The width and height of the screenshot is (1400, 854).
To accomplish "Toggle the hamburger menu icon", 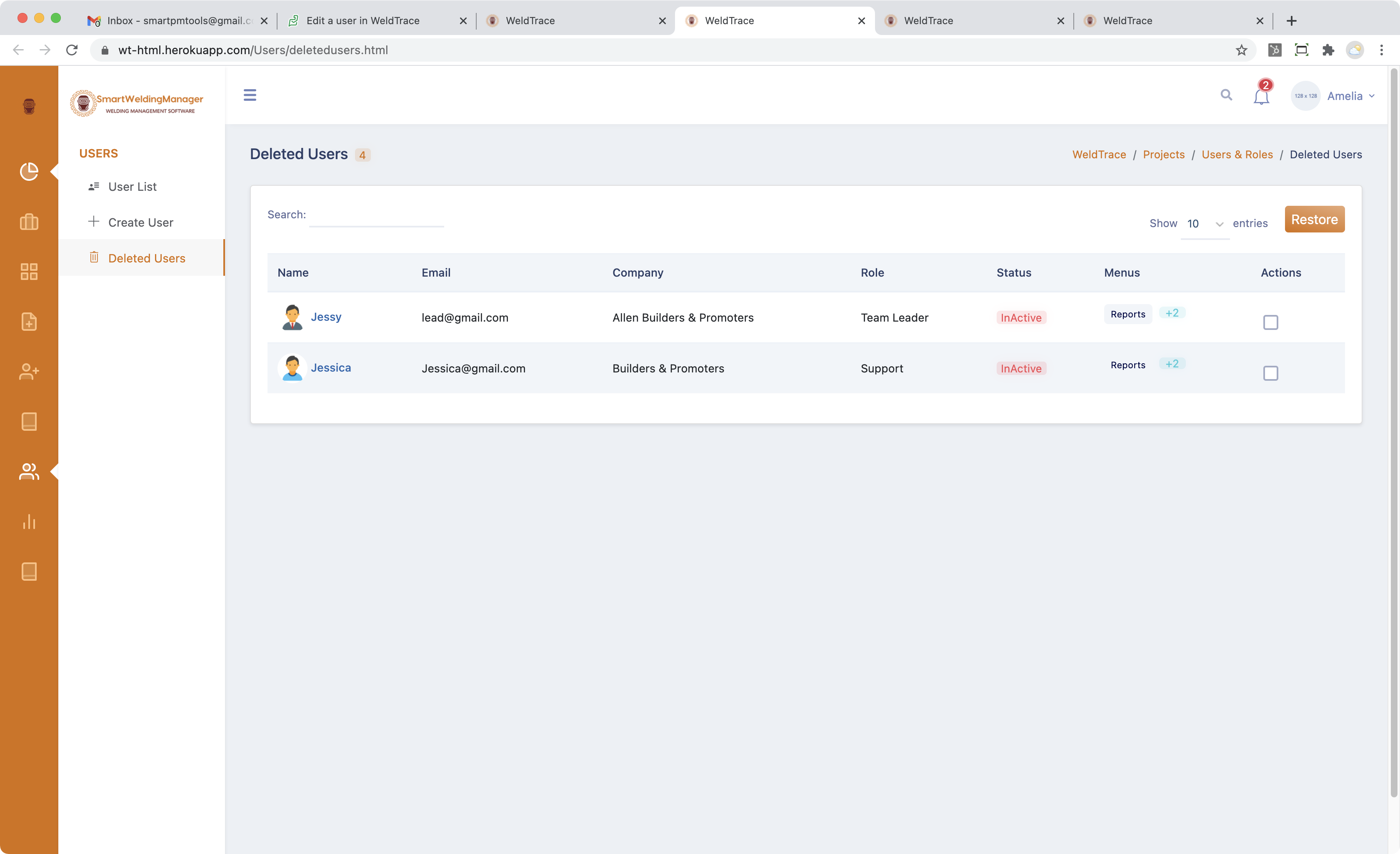I will pyautogui.click(x=250, y=95).
